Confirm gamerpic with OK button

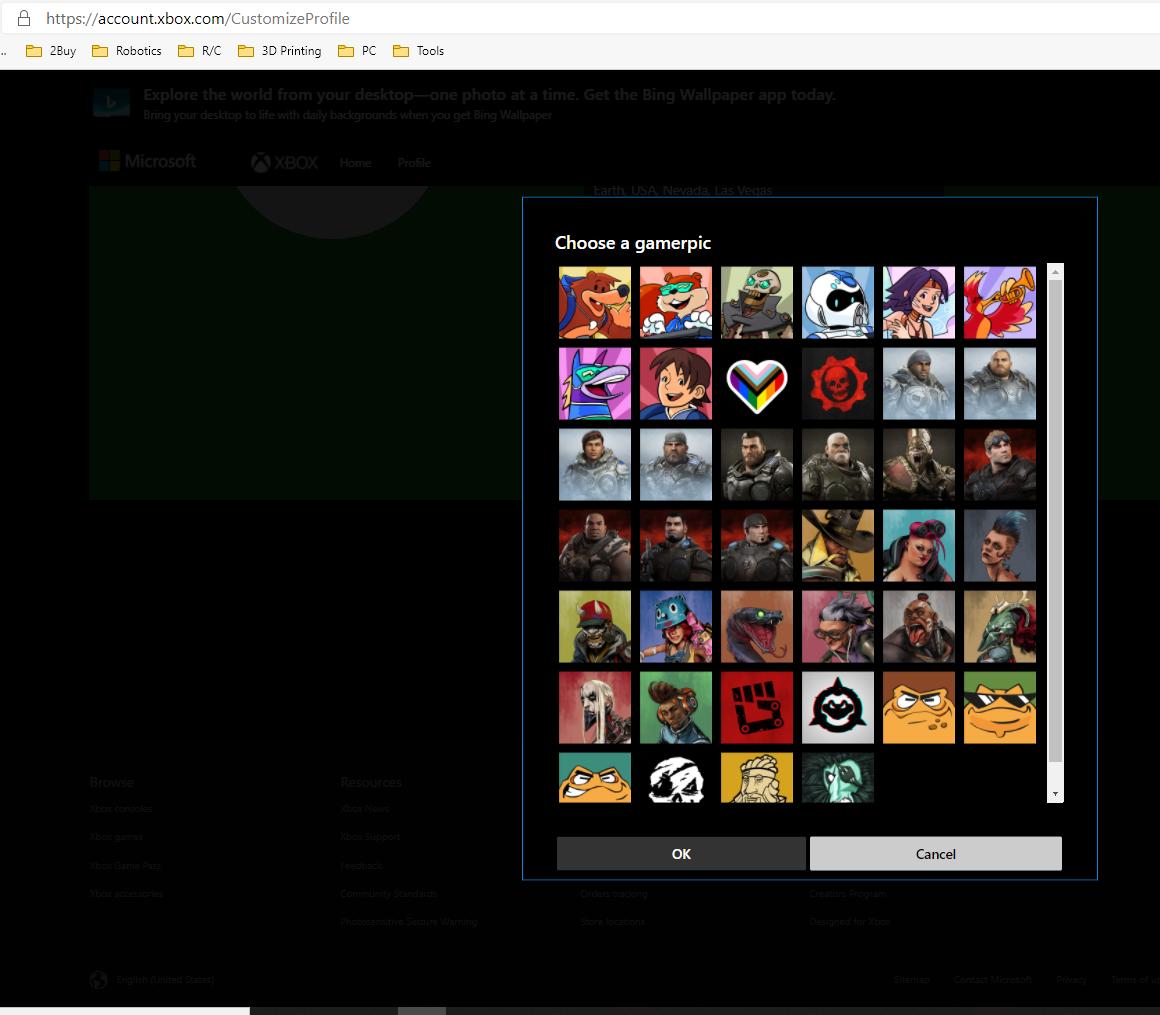click(681, 854)
